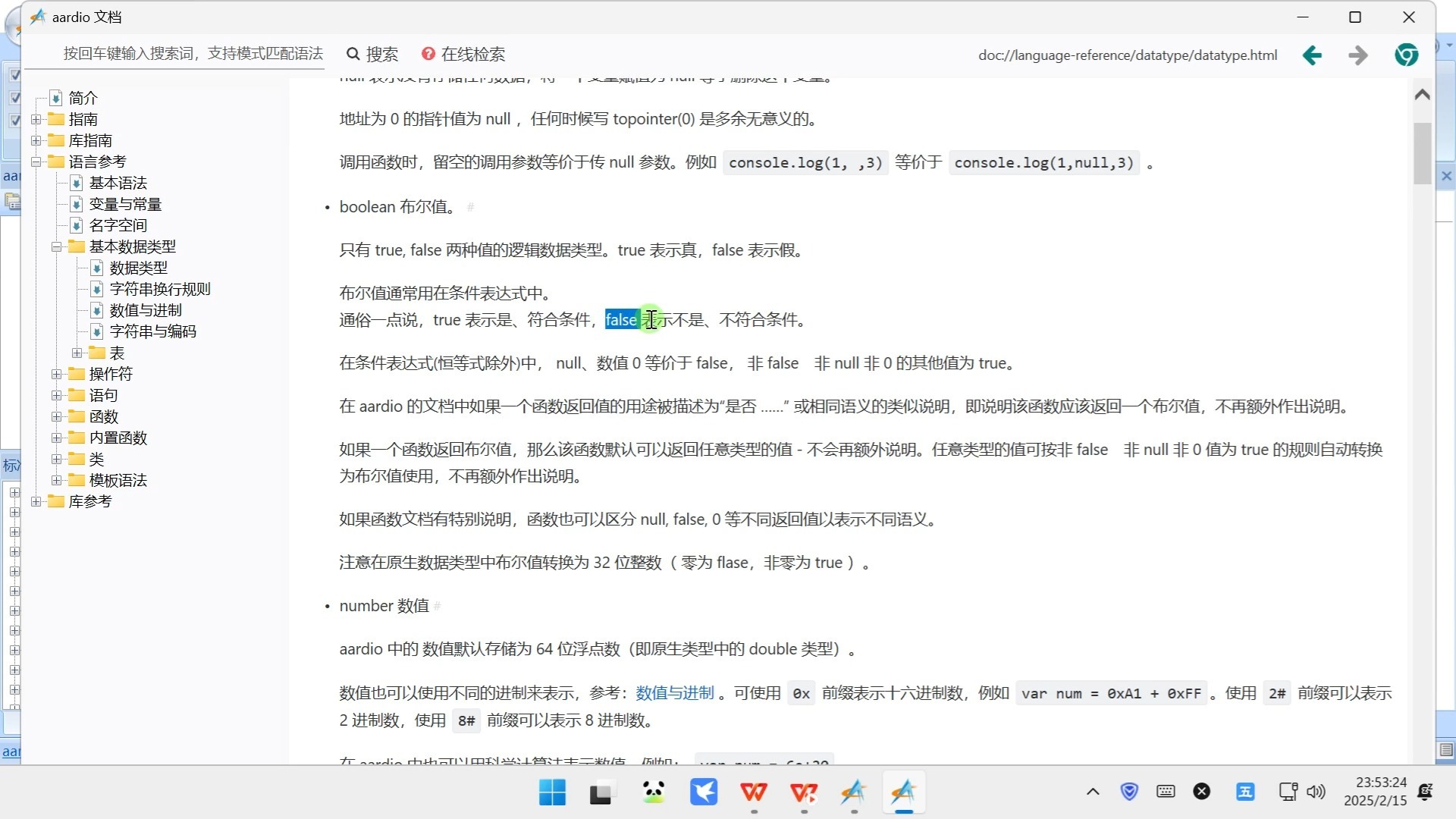This screenshot has width=1456, height=819.
Task: Click inline code console.log(1,null,3)
Action: point(1043,163)
